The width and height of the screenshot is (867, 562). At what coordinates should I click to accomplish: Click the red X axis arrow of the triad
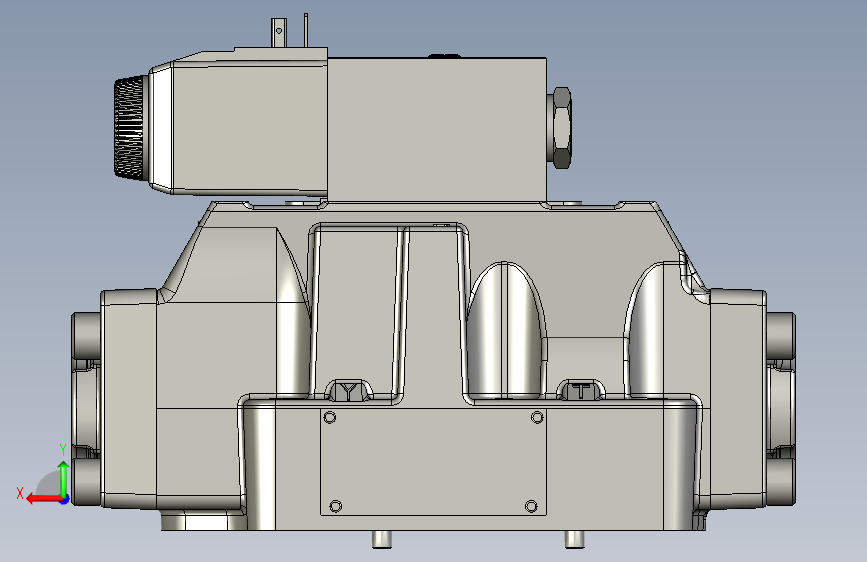44,499
